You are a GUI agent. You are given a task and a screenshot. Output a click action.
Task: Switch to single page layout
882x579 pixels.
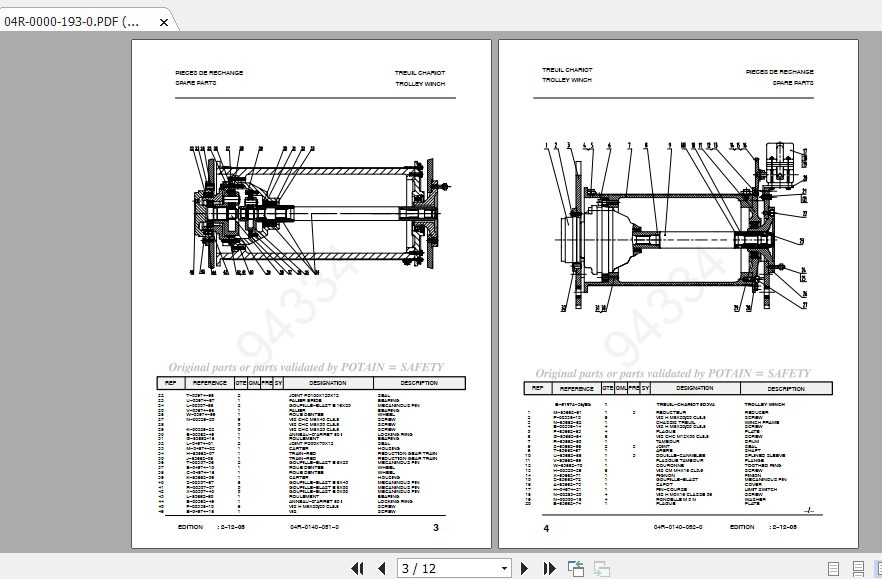click(833, 568)
